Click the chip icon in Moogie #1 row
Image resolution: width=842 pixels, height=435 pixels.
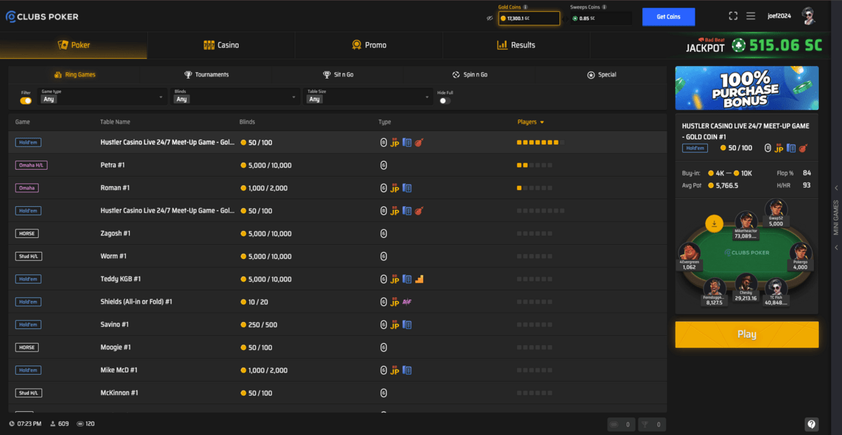tap(383, 347)
